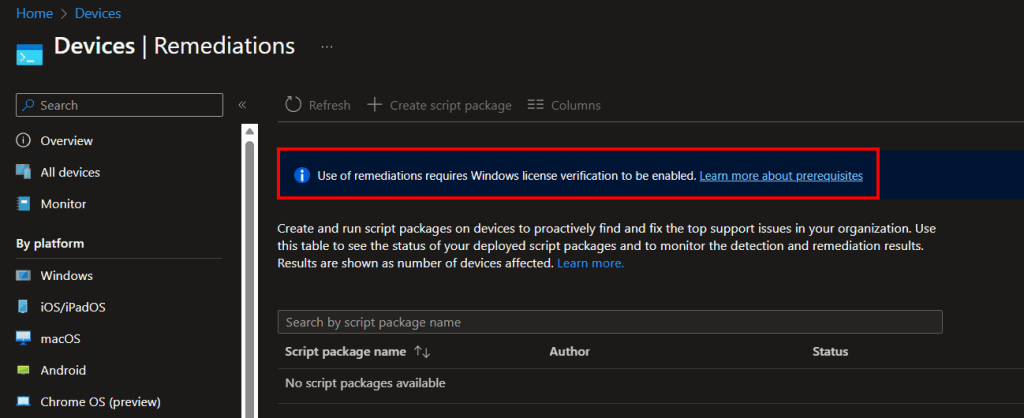Screen dimensions: 1024x418
Task: Focus the Search by script package name field
Action: (610, 322)
